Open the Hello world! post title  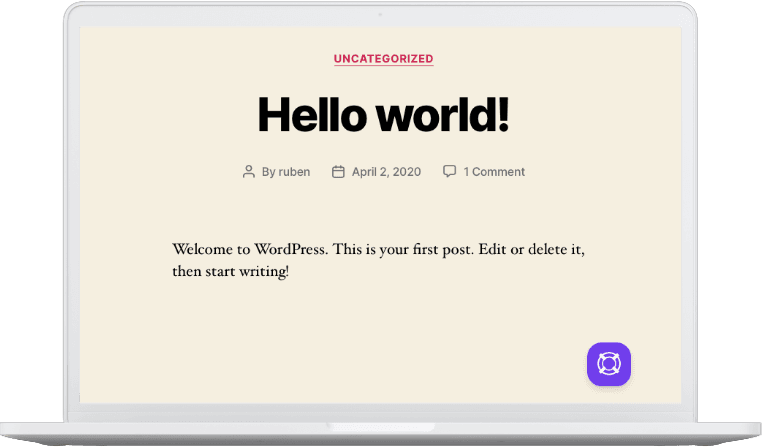pyautogui.click(x=383, y=115)
